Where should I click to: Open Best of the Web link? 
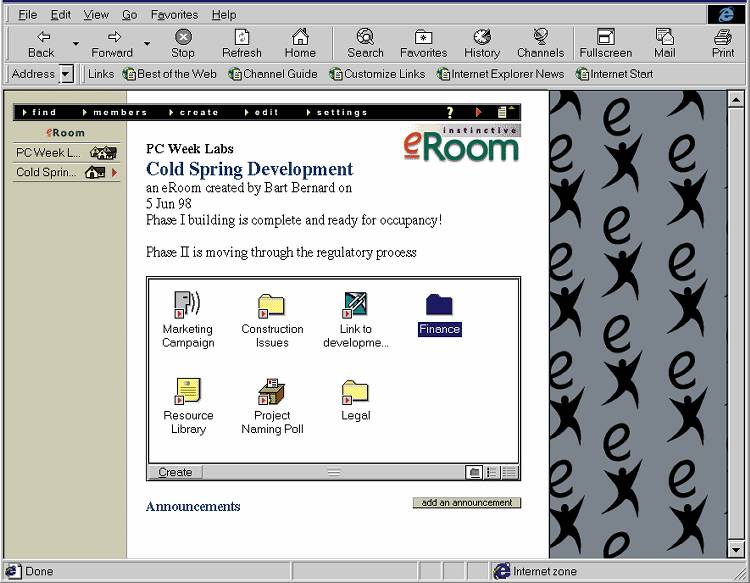[x=170, y=74]
